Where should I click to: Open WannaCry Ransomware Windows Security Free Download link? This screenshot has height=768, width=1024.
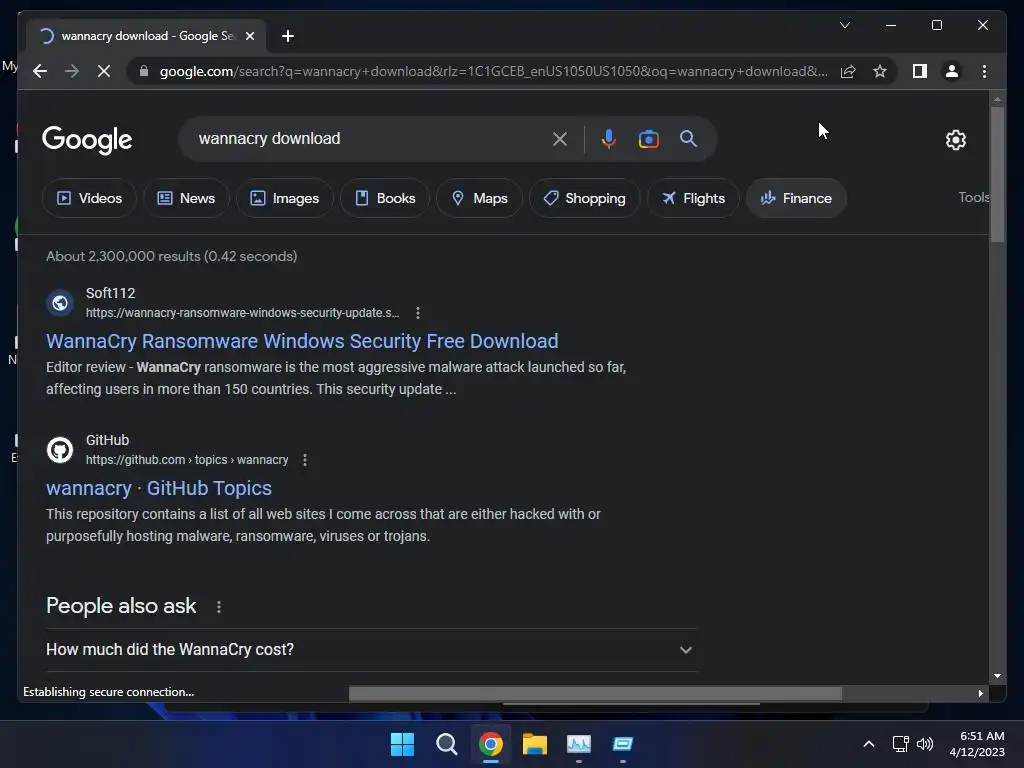pos(302,341)
